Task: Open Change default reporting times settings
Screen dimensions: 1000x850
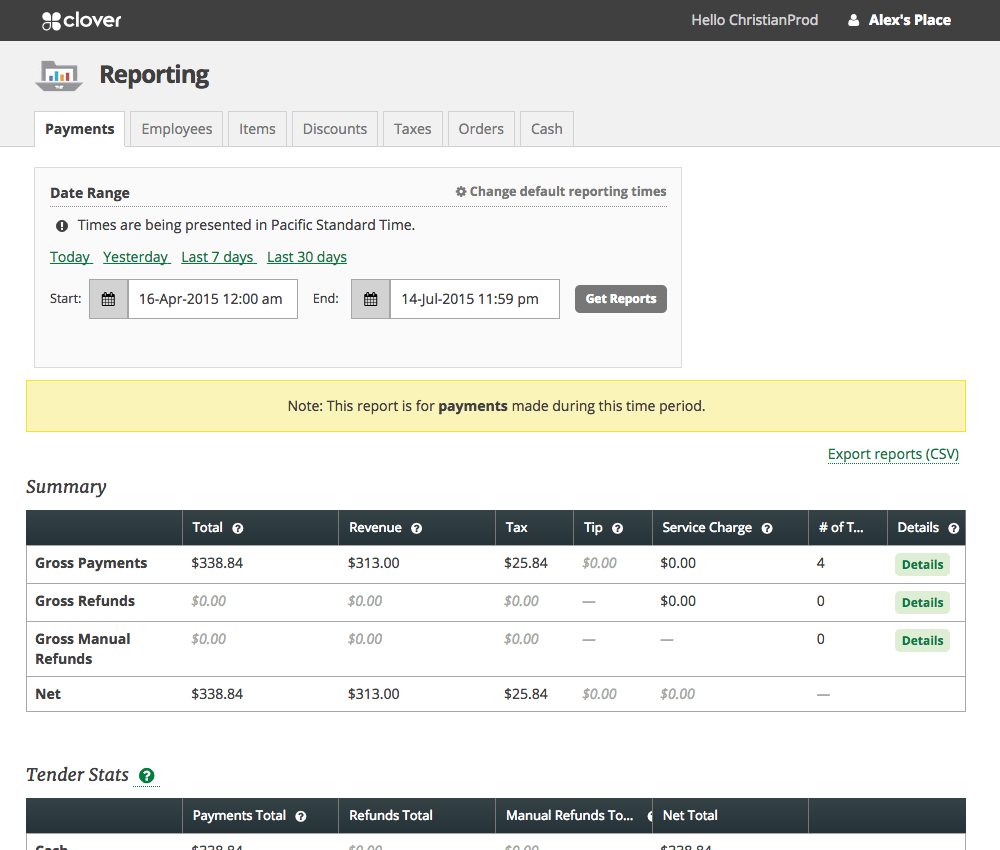Action: point(561,192)
